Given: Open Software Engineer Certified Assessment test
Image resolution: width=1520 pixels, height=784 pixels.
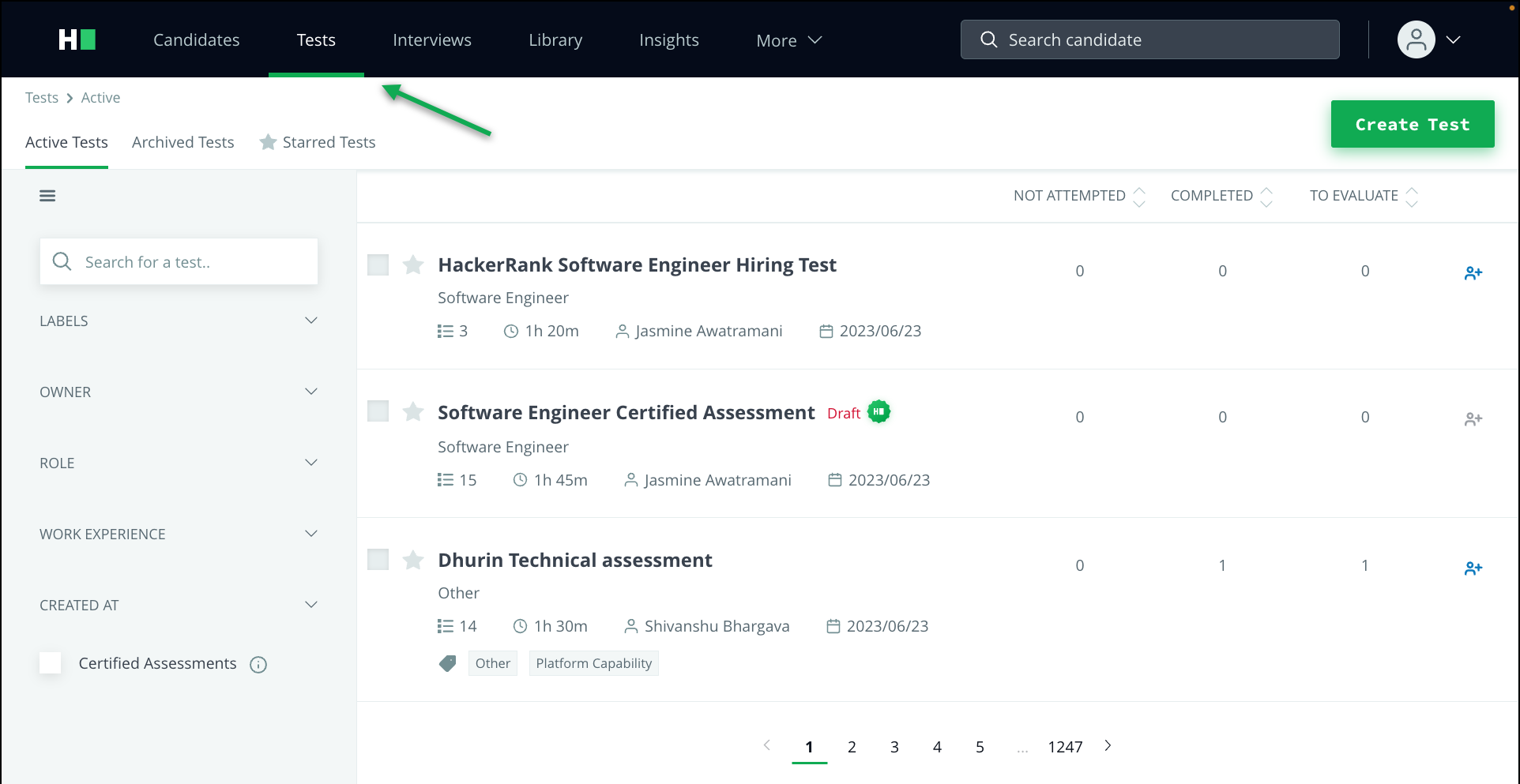Looking at the screenshot, I should coord(626,412).
